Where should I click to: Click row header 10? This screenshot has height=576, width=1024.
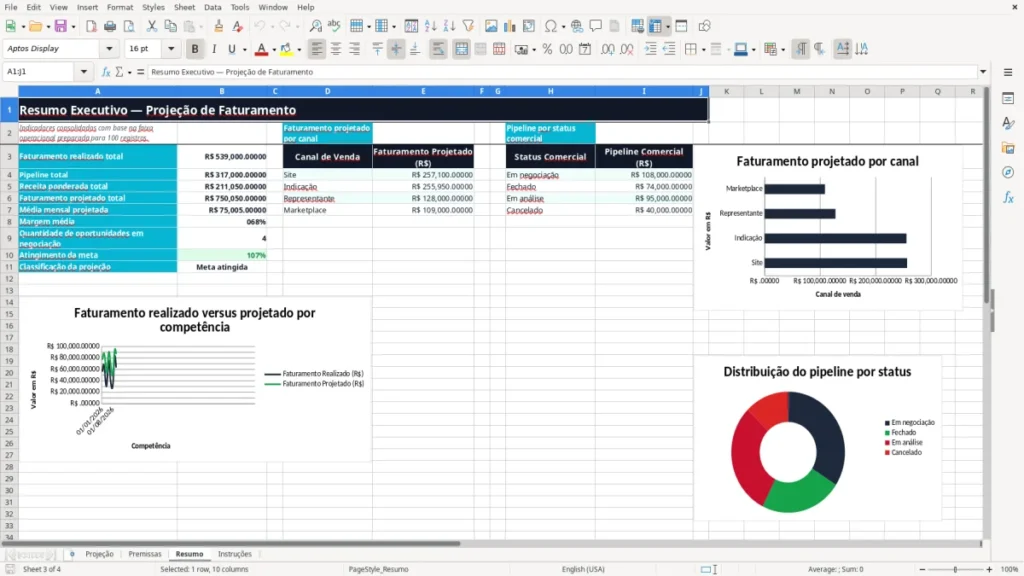coord(9,255)
